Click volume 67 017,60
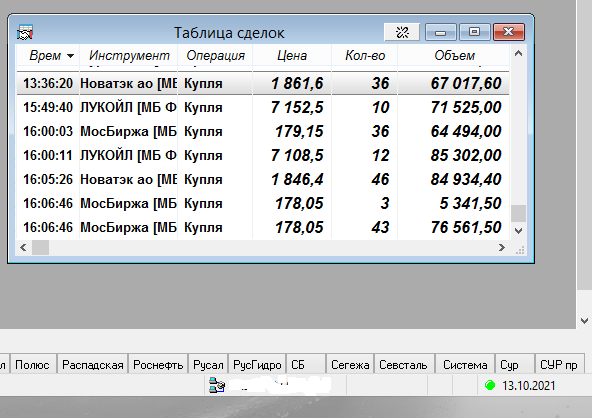 click(x=466, y=83)
